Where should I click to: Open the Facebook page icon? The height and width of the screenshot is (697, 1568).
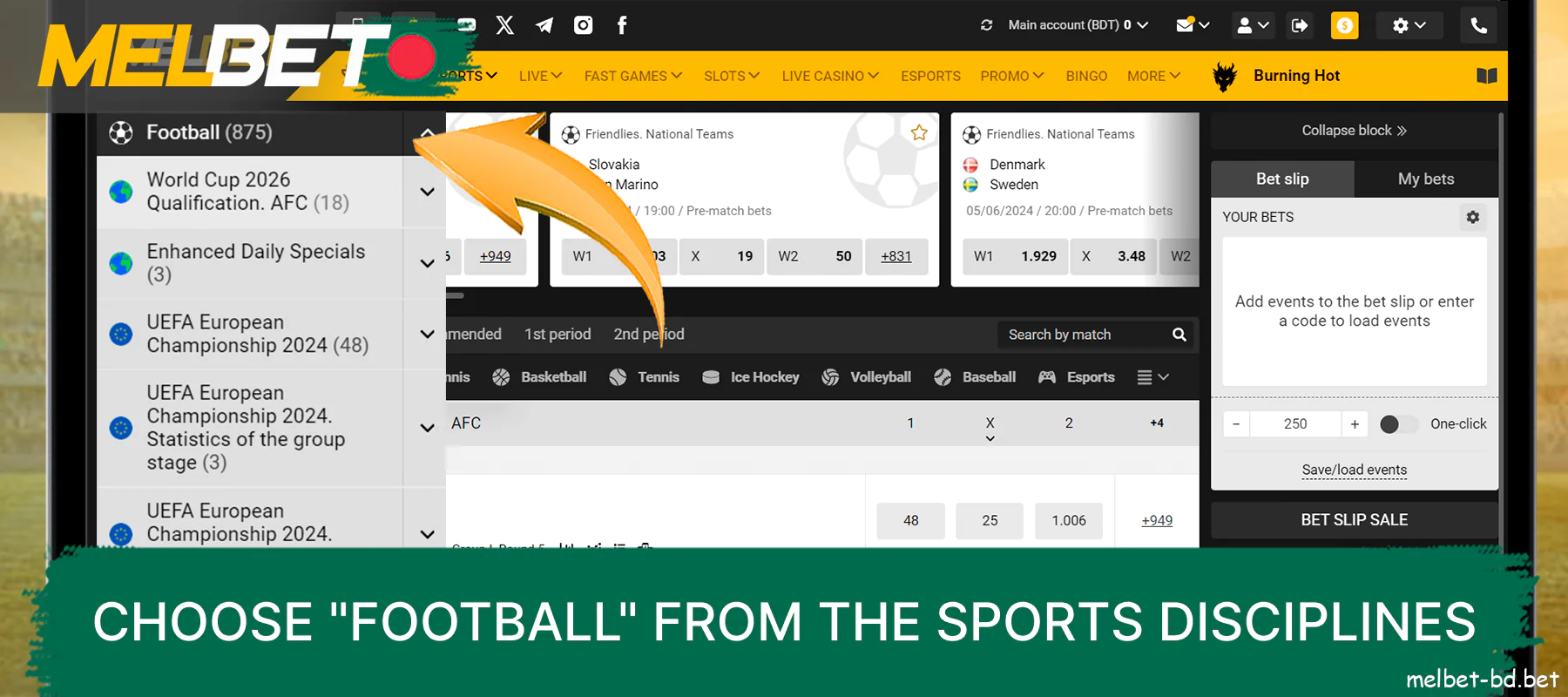point(622,25)
